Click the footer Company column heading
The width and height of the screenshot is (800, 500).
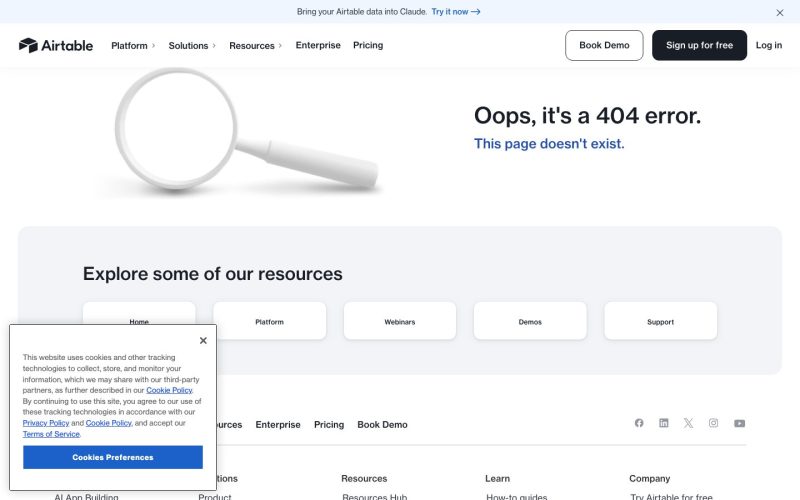click(649, 479)
